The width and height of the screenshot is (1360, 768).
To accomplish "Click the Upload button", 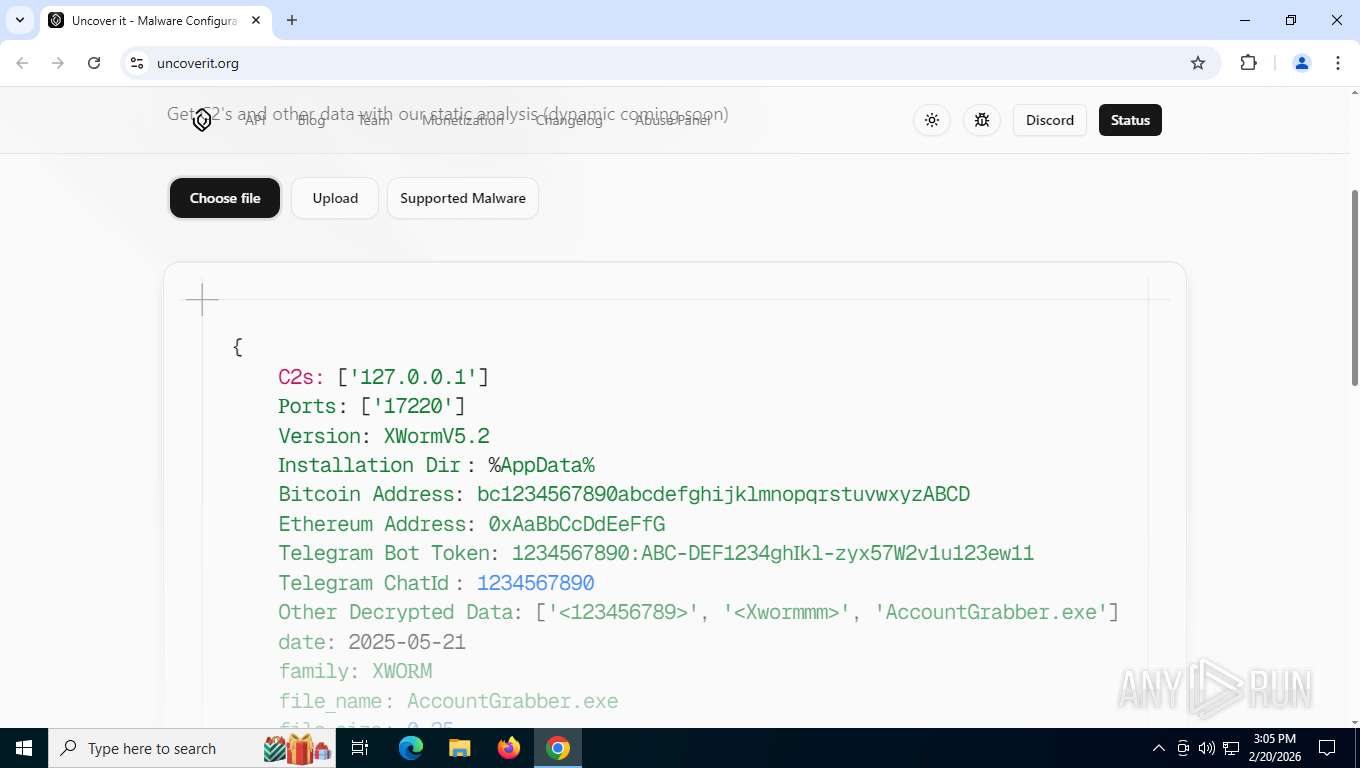I will tap(335, 198).
